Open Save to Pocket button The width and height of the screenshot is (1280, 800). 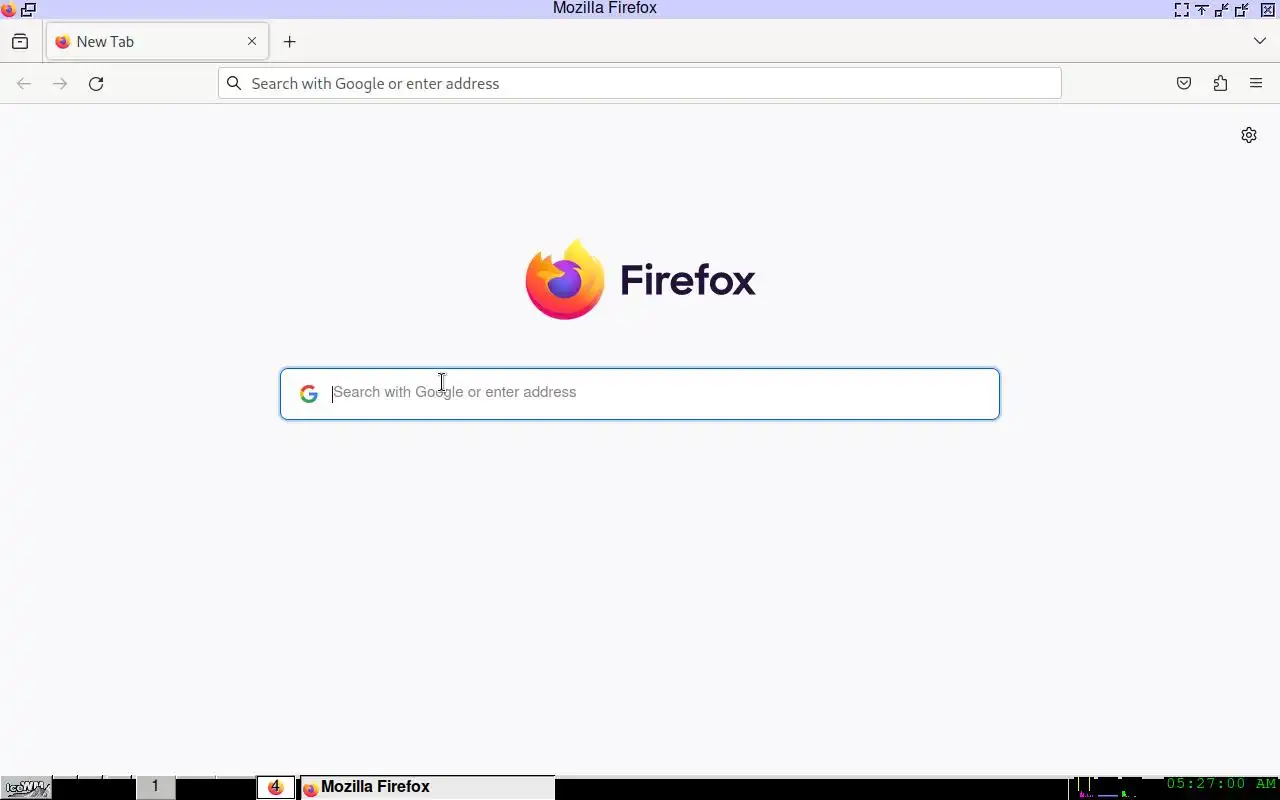(x=1184, y=84)
